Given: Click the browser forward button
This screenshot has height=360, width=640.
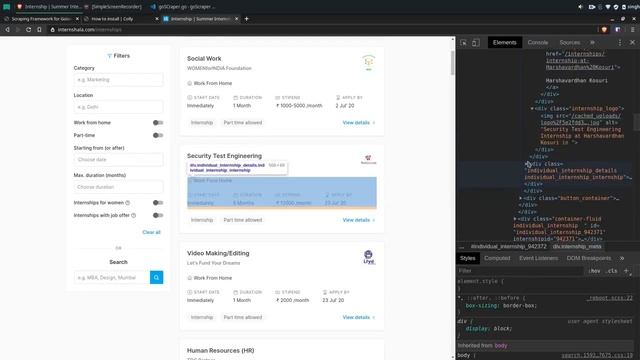Looking at the screenshot, I should pyautogui.click(x=18, y=29).
